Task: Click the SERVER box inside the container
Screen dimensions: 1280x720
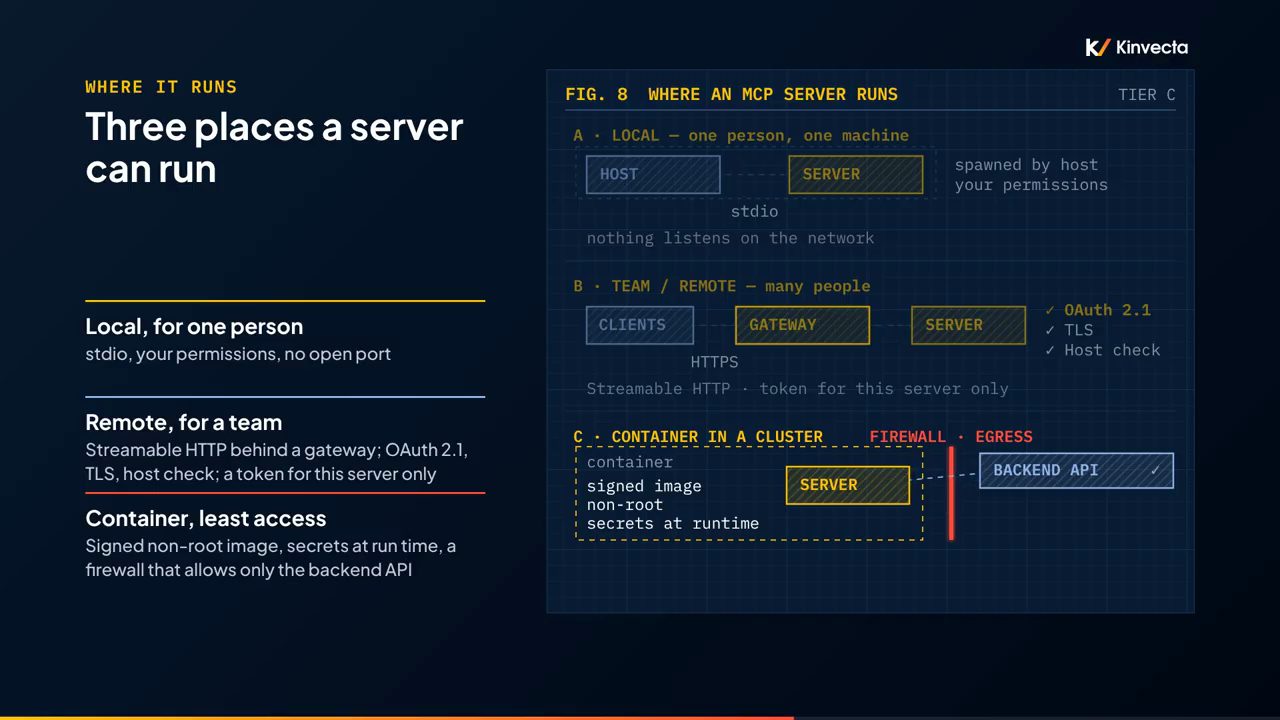Action: click(x=848, y=485)
